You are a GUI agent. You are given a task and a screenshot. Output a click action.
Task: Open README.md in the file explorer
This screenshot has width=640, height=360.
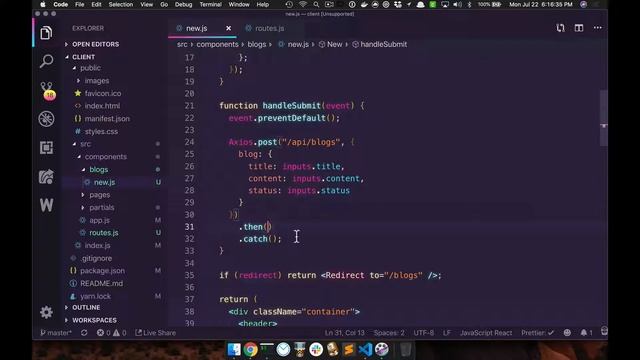pyautogui.click(x=101, y=283)
